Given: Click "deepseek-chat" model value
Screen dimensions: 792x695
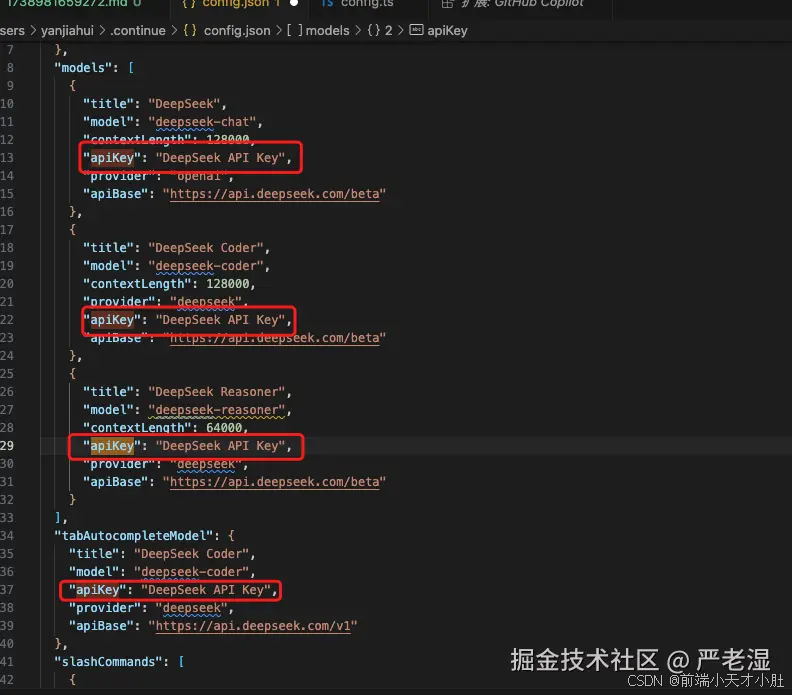Looking at the screenshot, I should pyautogui.click(x=202, y=122).
